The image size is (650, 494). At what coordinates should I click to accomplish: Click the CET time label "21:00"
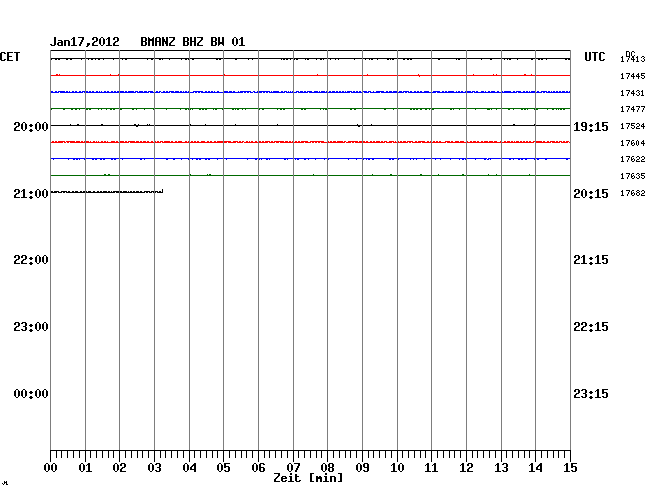point(31,194)
